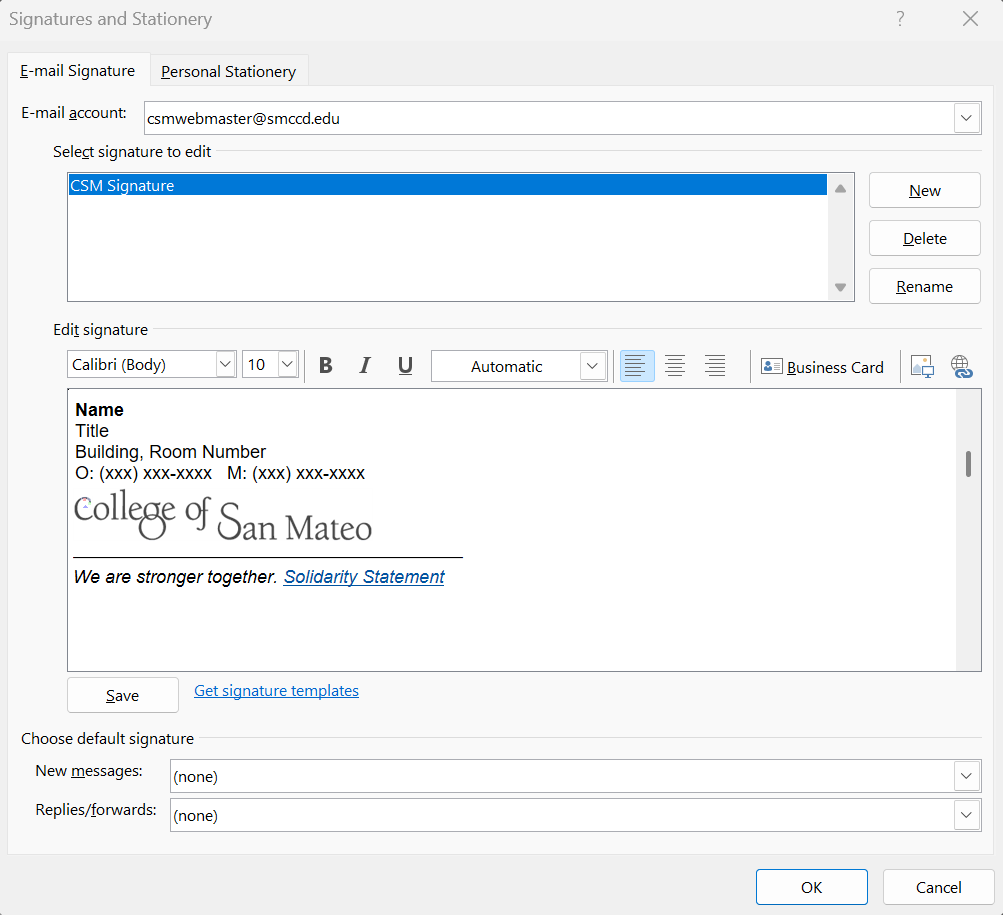Expand the Calibri (Body) font dropdown
1003x915 pixels.
click(x=225, y=365)
